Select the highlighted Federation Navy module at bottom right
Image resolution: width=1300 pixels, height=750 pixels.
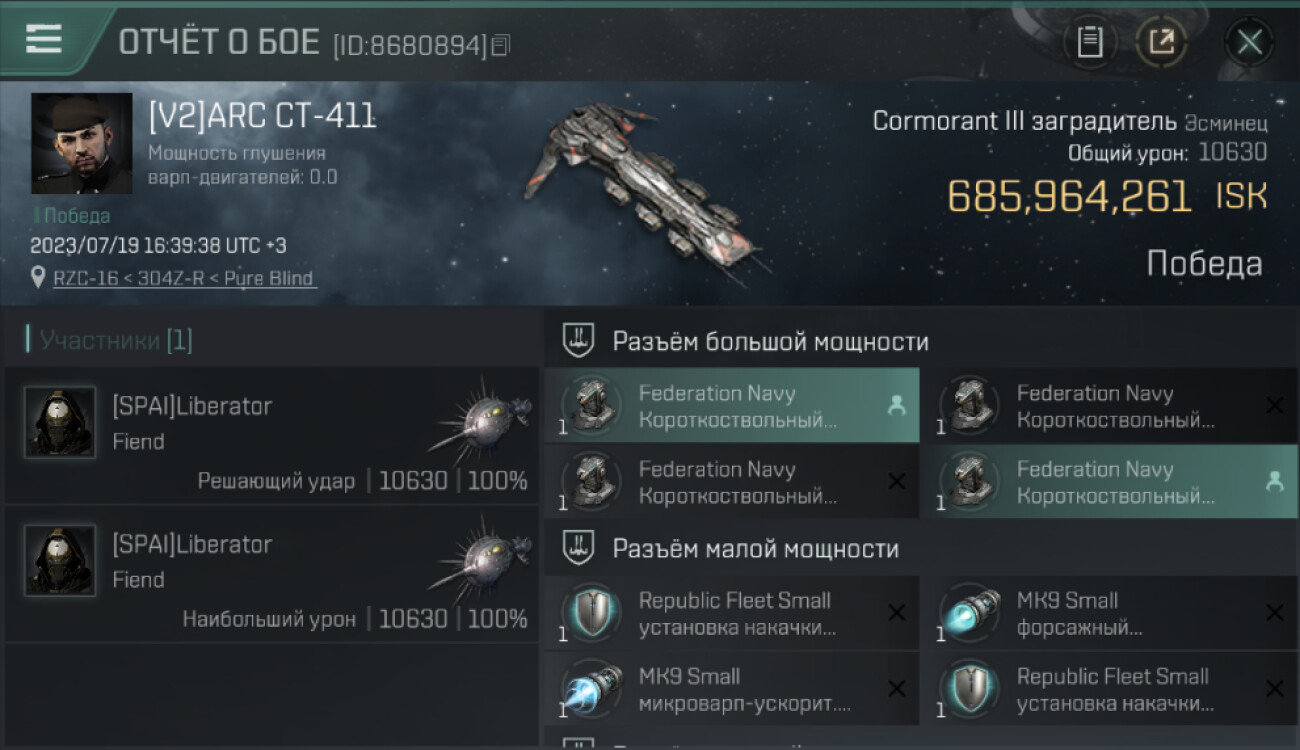1110,481
